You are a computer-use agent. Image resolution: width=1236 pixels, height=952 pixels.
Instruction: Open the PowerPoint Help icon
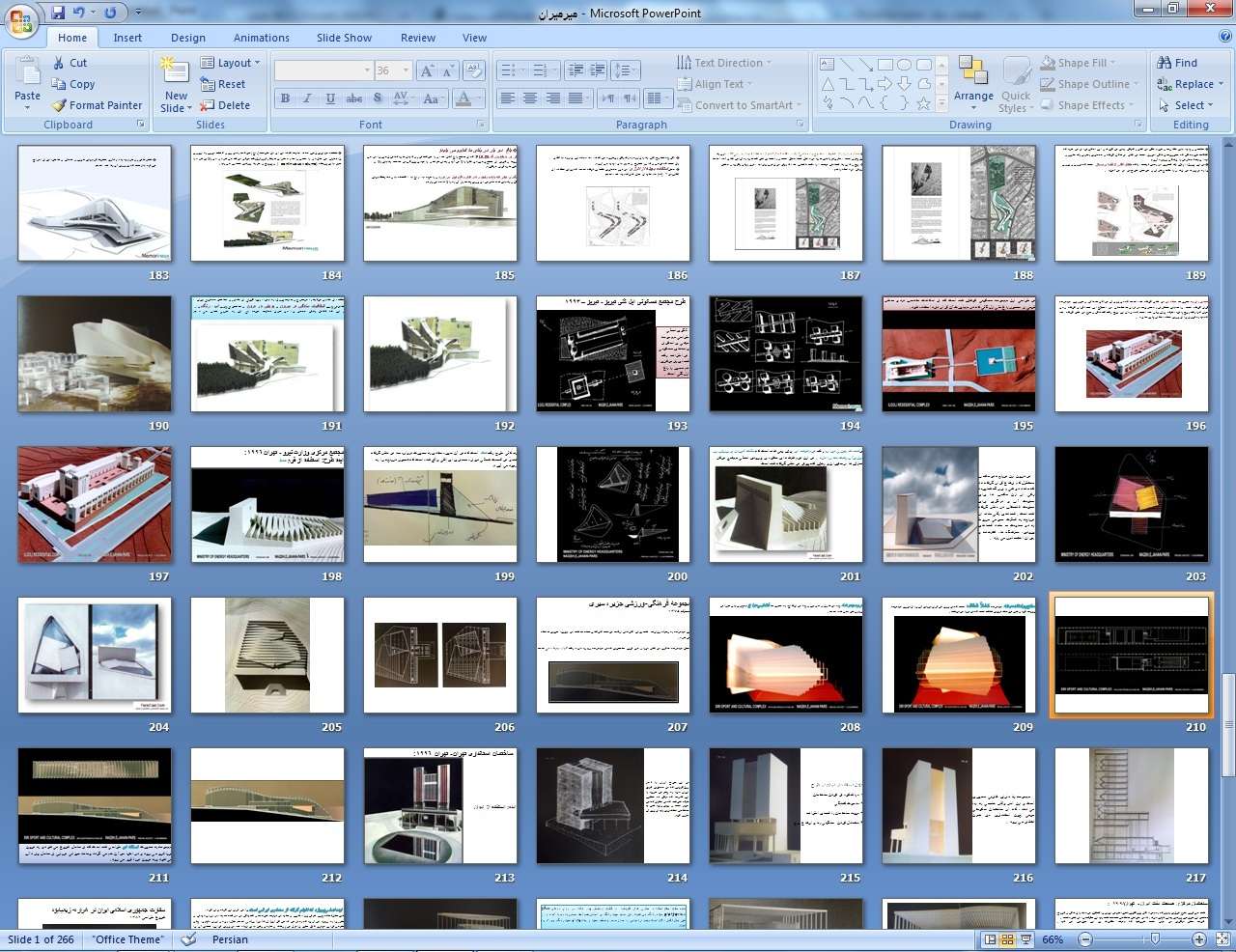pyautogui.click(x=1224, y=37)
